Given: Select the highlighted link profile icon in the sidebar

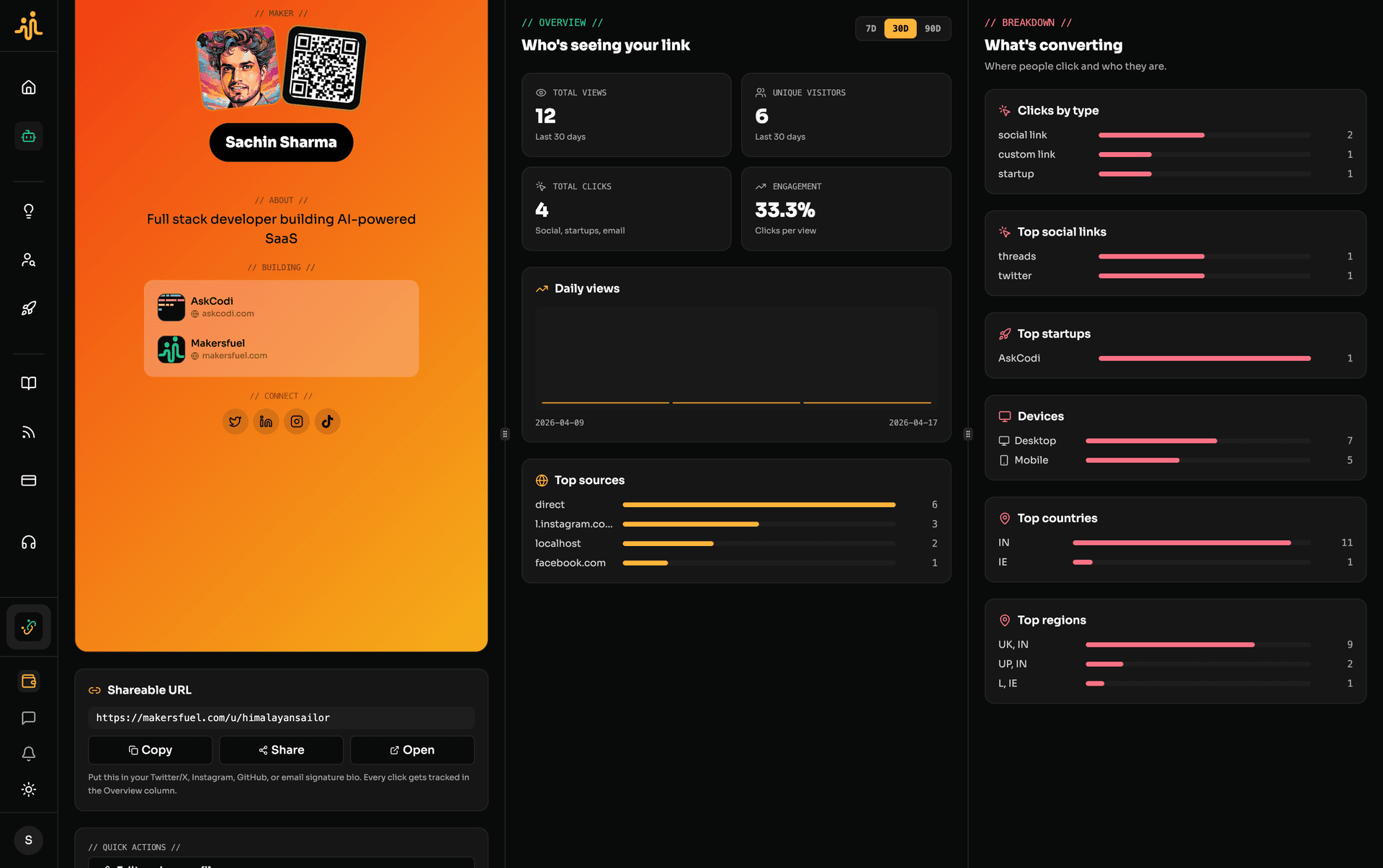Looking at the screenshot, I should (29, 627).
